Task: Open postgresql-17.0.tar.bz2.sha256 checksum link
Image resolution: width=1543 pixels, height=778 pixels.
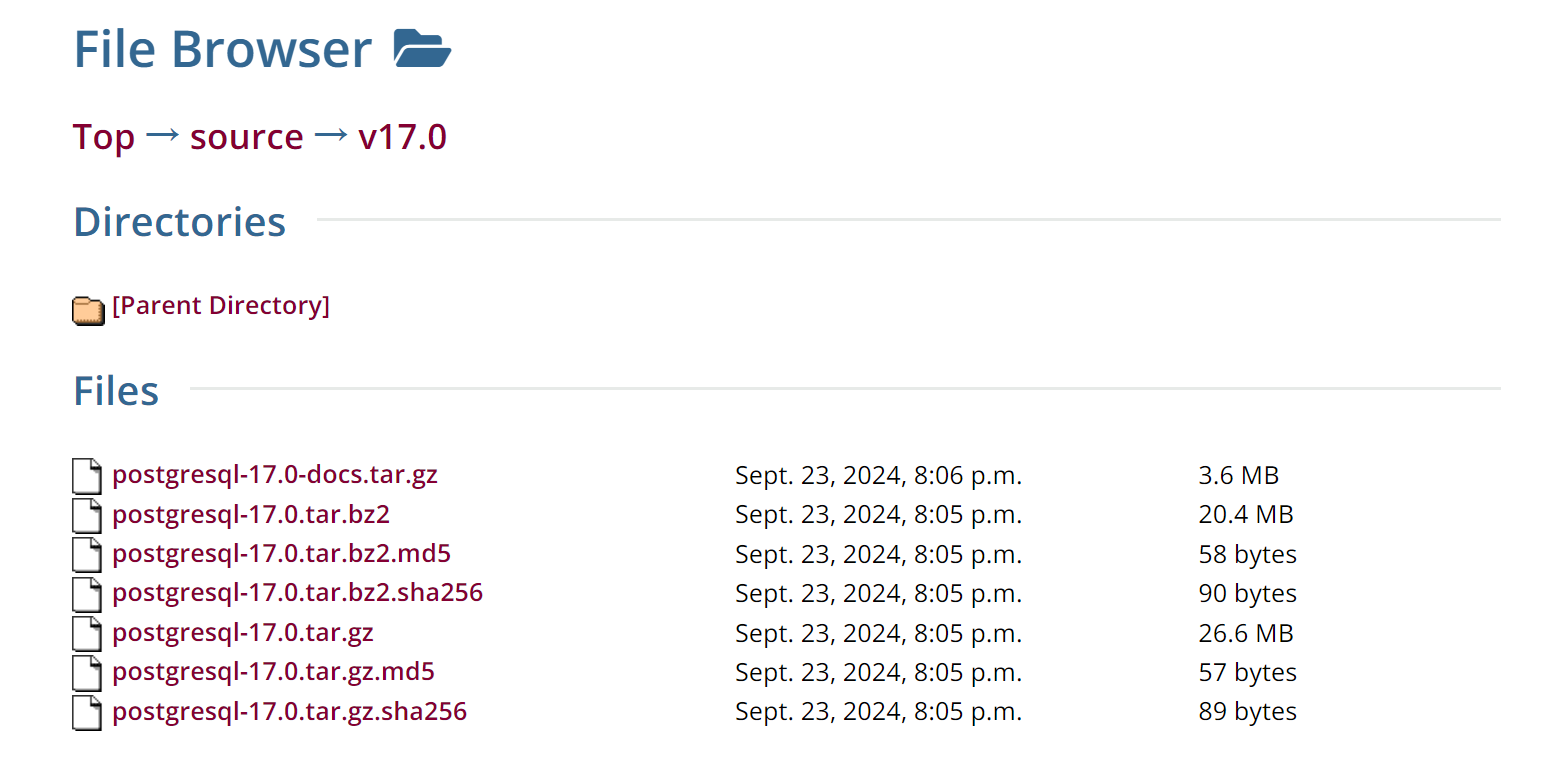Action: 297,592
